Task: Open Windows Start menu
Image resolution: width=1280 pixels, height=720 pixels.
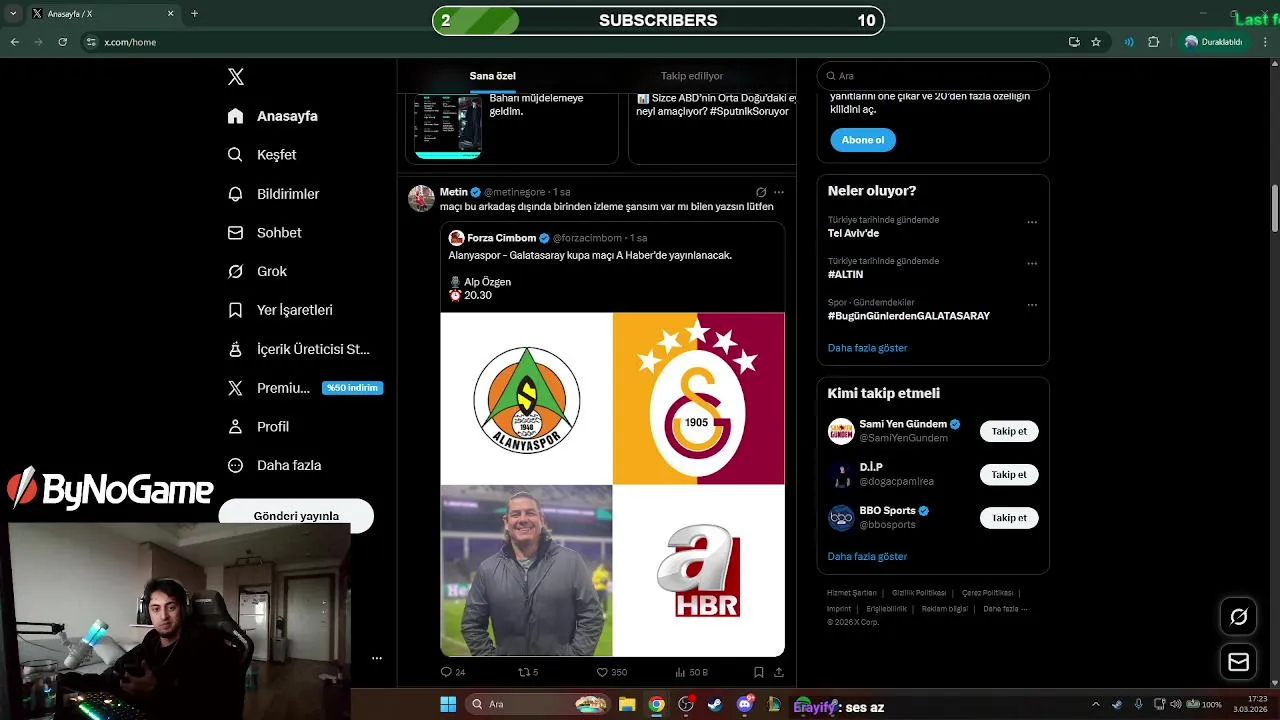Action: [448, 704]
